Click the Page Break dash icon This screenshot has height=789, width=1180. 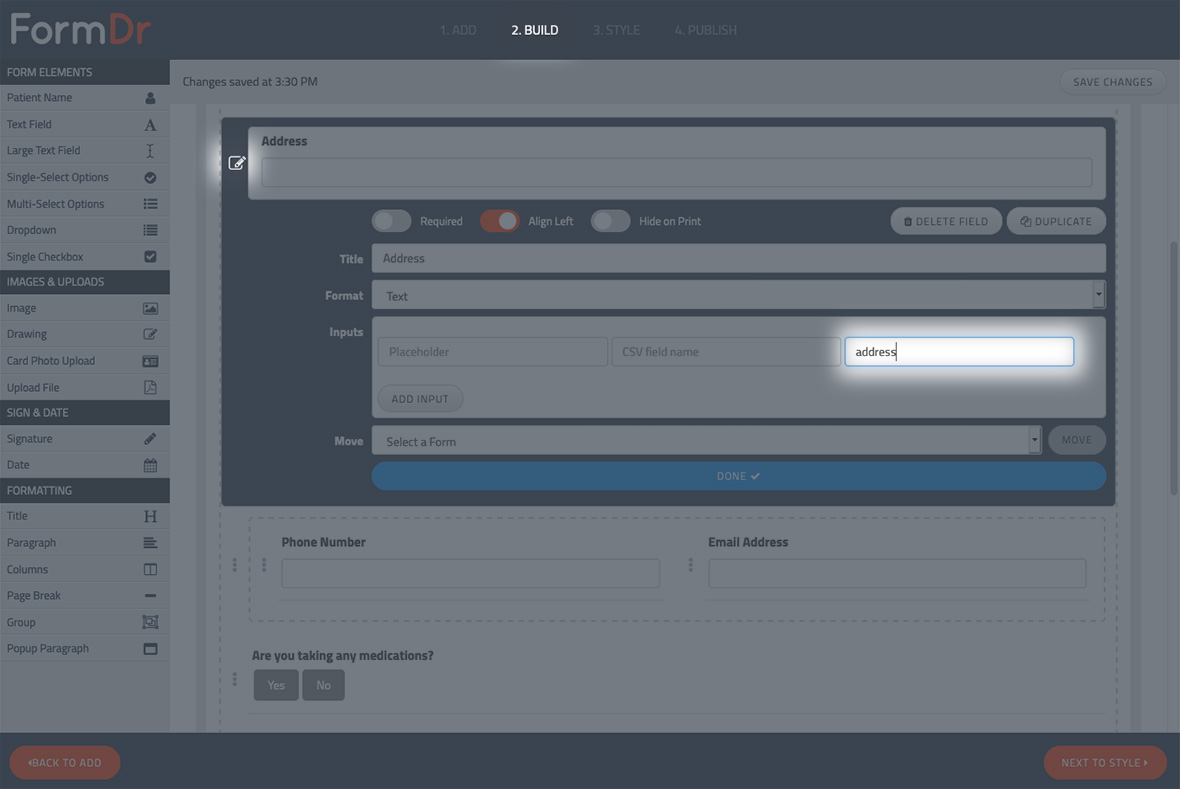tap(151, 596)
